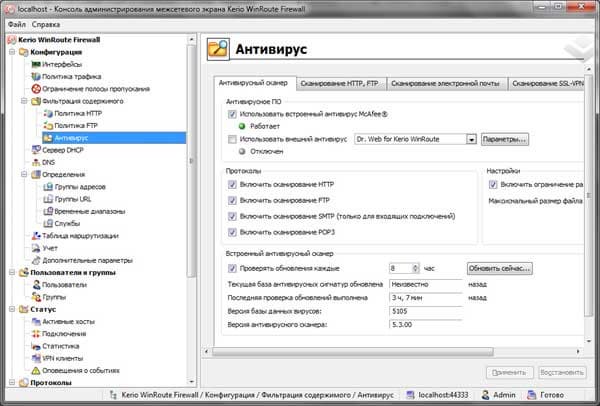Click the Статистика icon
This screenshot has height=406, width=600.
pos(36,346)
